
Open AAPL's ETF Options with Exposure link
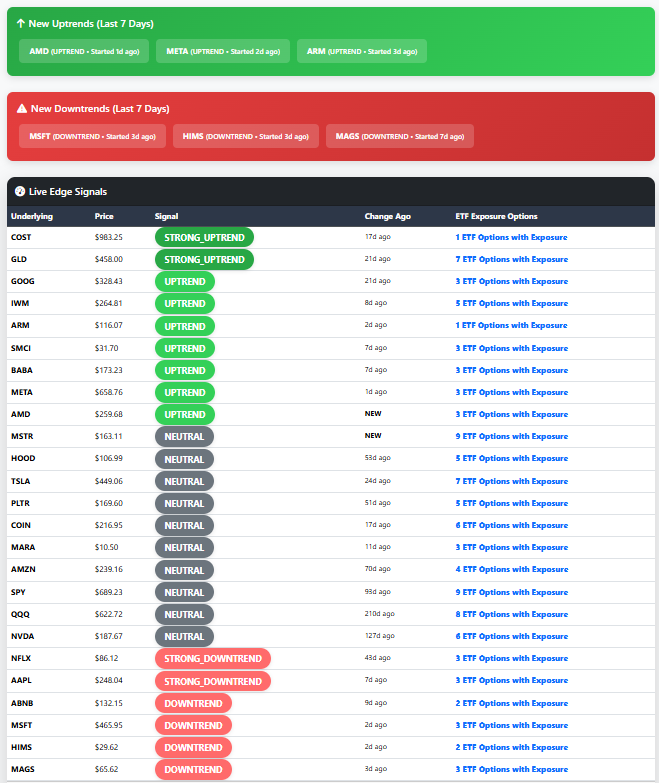[x=512, y=680]
